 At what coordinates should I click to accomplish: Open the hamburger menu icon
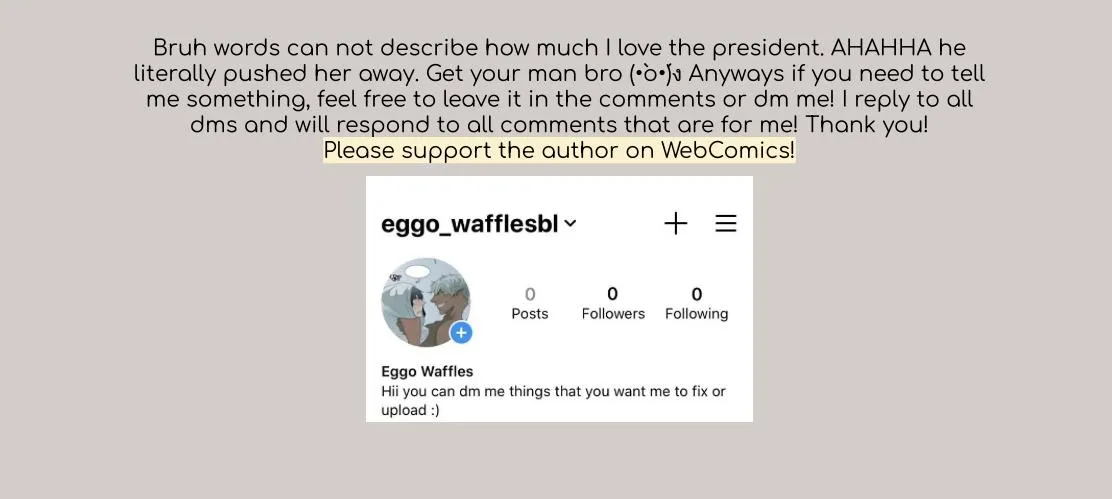coord(725,224)
